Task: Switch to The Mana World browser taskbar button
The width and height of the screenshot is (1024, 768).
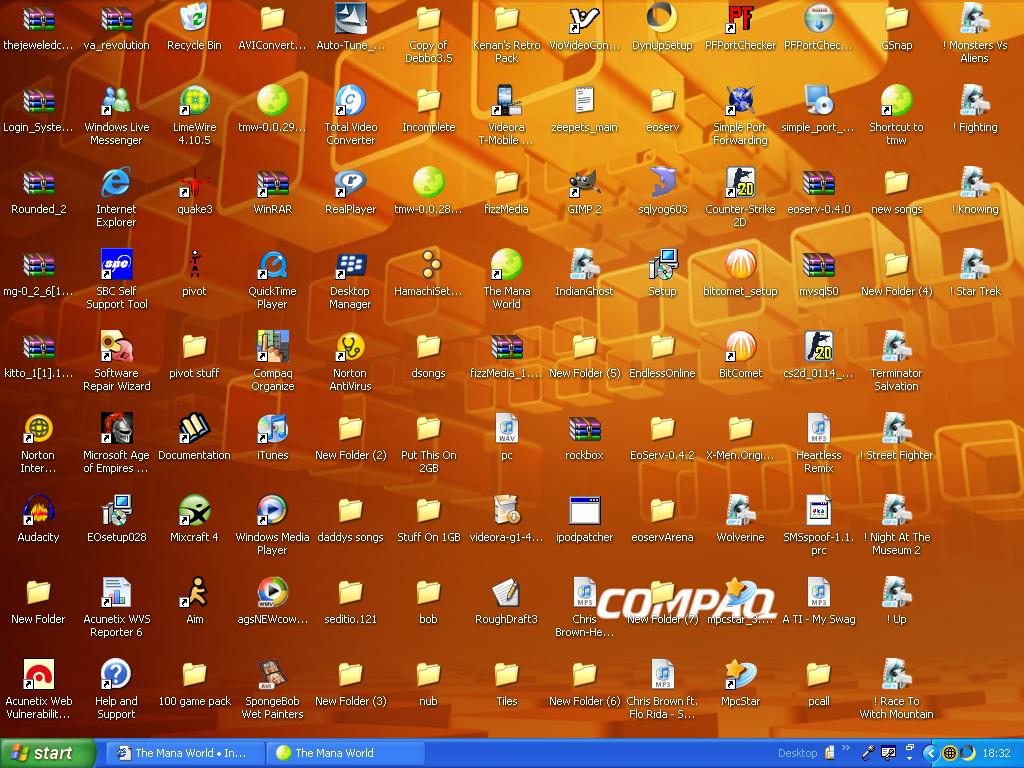Action: 184,753
